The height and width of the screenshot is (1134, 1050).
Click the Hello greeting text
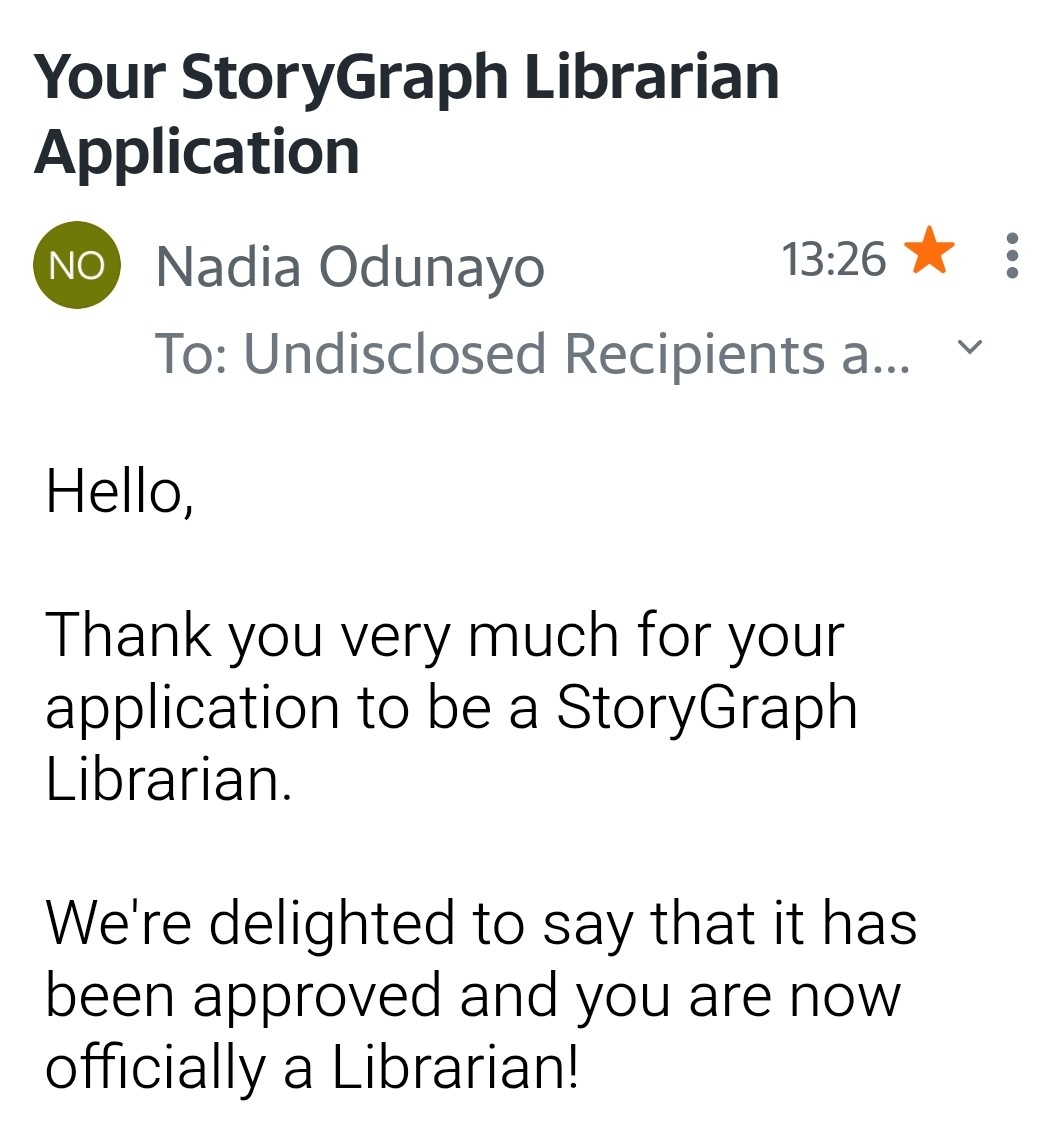[x=119, y=490]
